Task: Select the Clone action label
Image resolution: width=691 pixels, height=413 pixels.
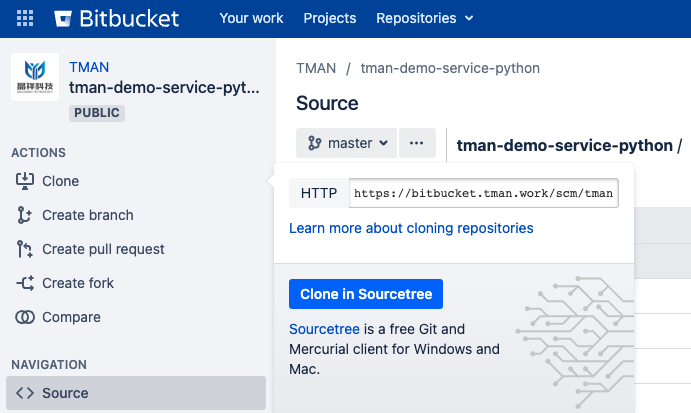Action: click(x=60, y=181)
